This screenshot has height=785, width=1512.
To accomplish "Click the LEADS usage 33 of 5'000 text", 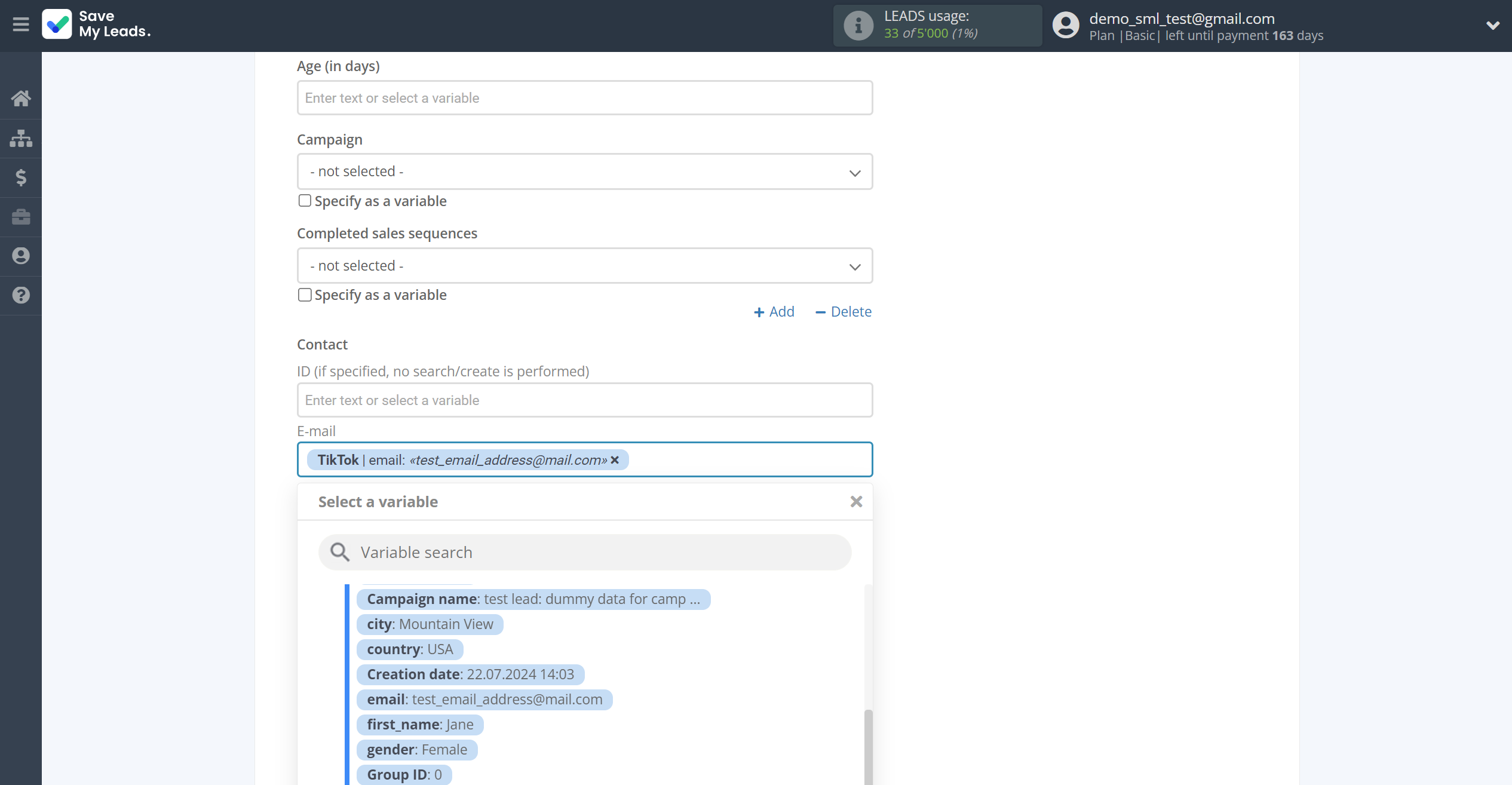I will coord(931,33).
